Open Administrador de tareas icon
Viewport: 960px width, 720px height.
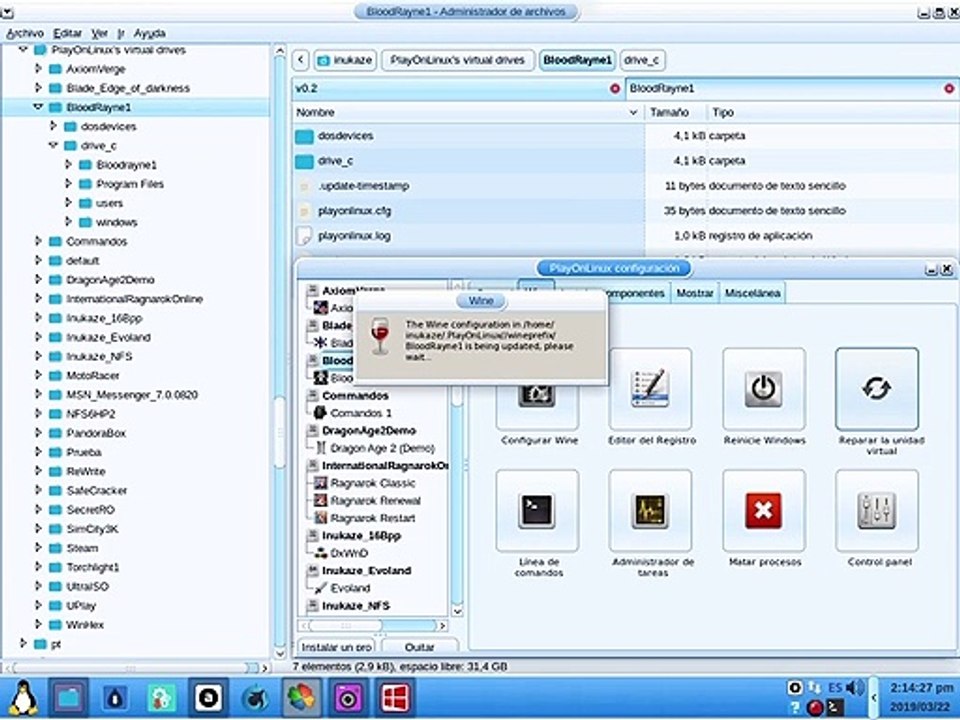[x=650, y=511]
